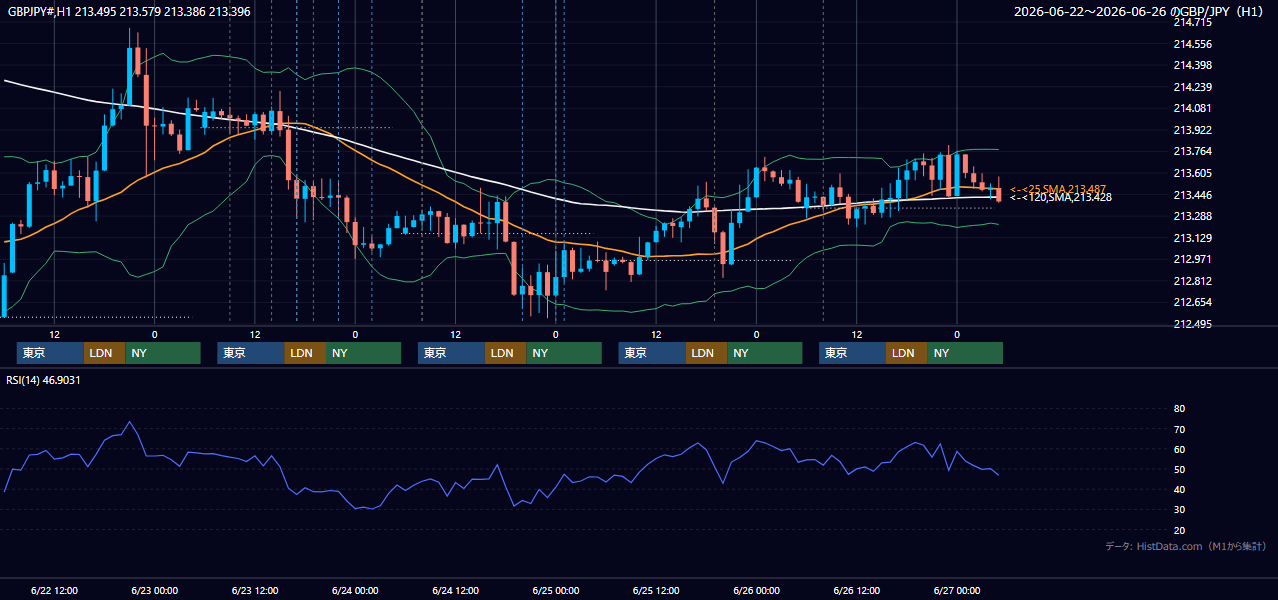Viewport: 1278px width, 600px height.
Task: Select price level 214.239 on axis
Action: (x=1192, y=87)
